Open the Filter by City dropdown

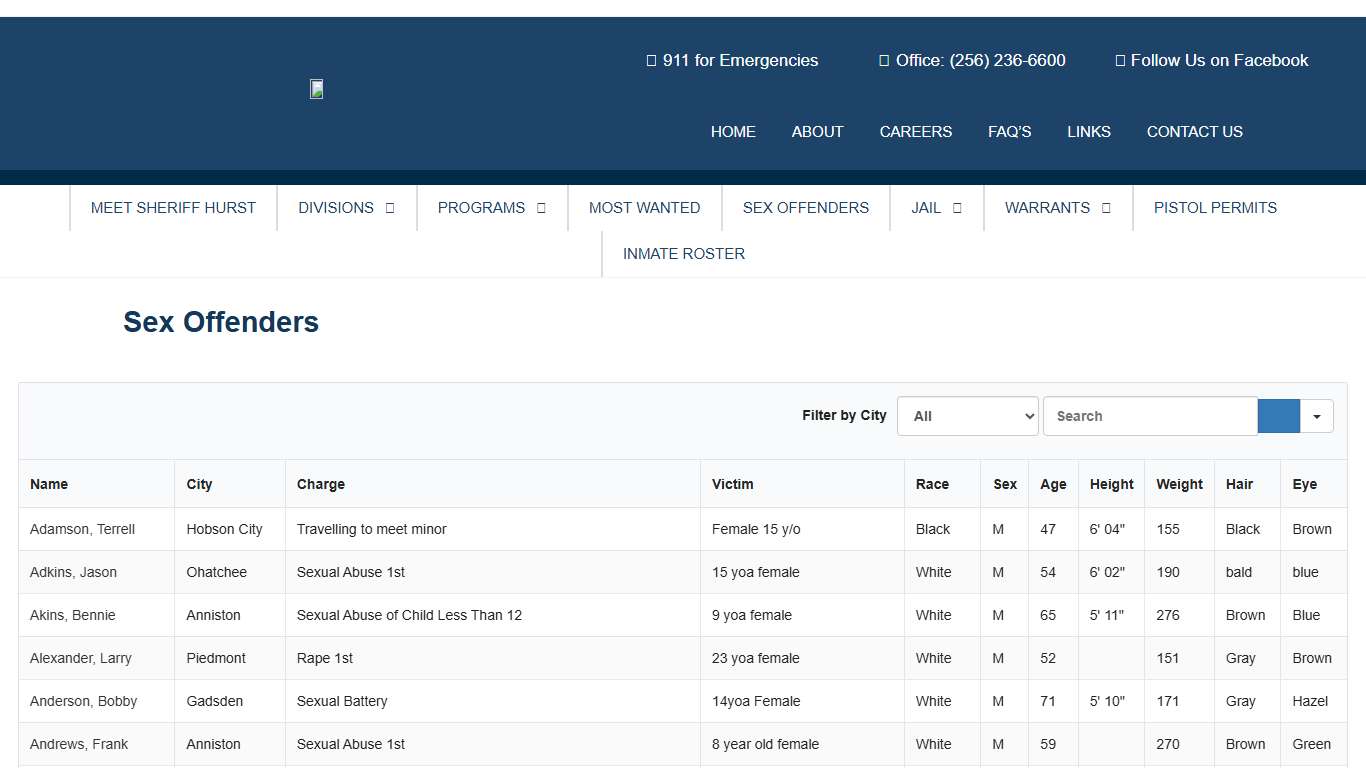[x=967, y=416]
